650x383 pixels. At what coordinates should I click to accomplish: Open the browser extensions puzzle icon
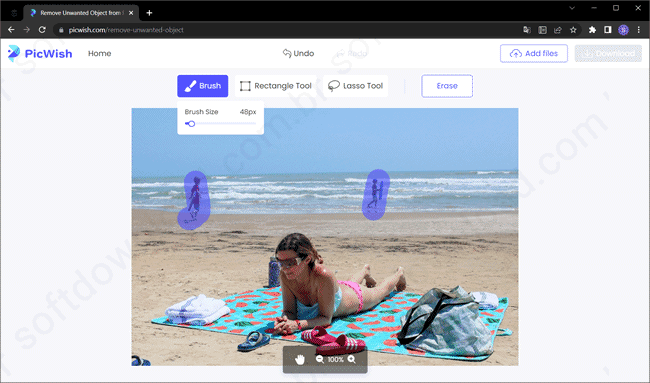[x=592, y=30]
